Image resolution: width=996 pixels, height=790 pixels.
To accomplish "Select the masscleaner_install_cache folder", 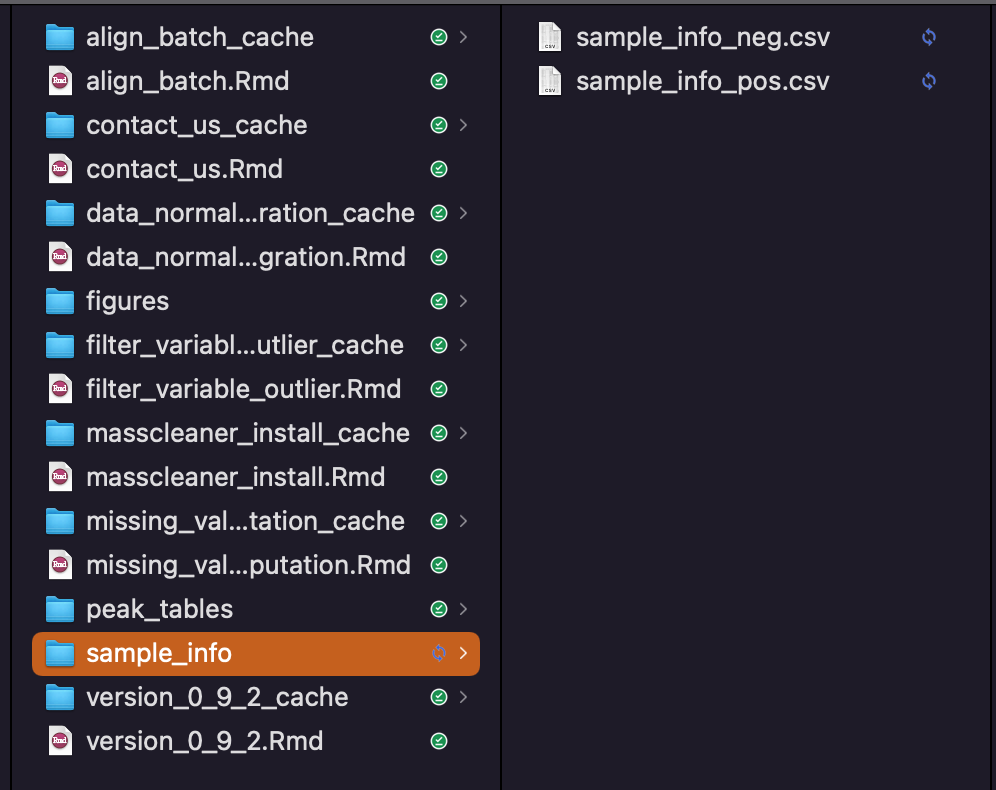I will point(256,433).
